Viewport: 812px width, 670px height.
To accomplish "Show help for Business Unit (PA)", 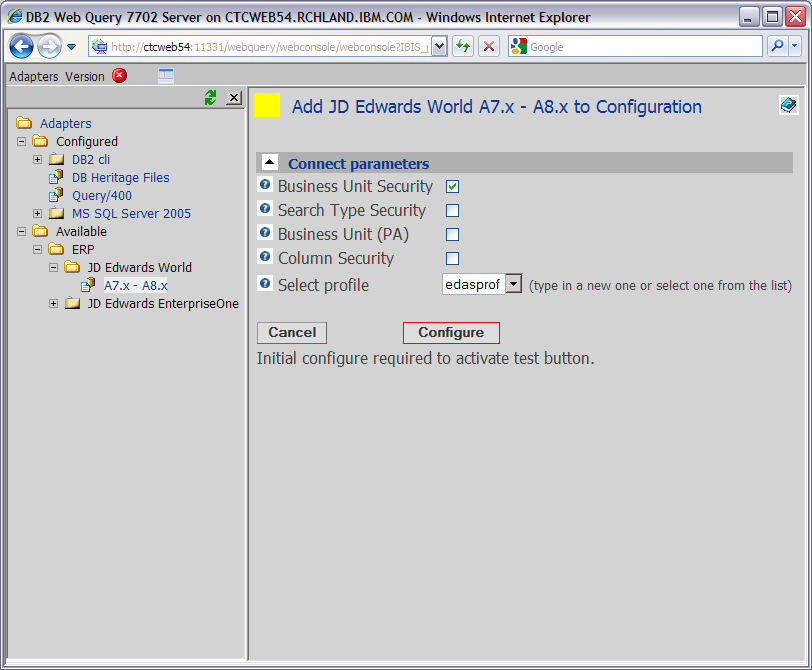I will (x=265, y=232).
